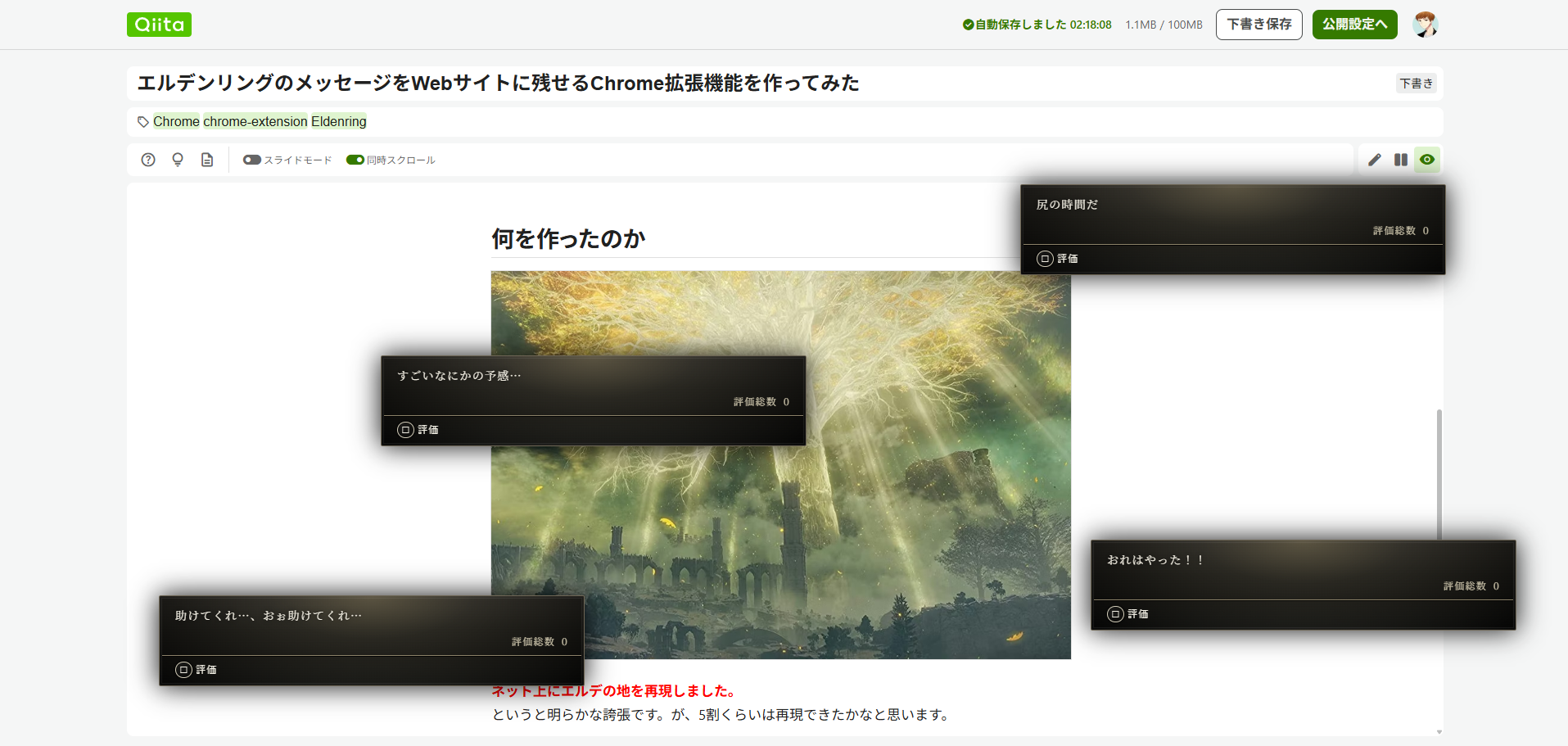Open the document template icon

pos(207,160)
